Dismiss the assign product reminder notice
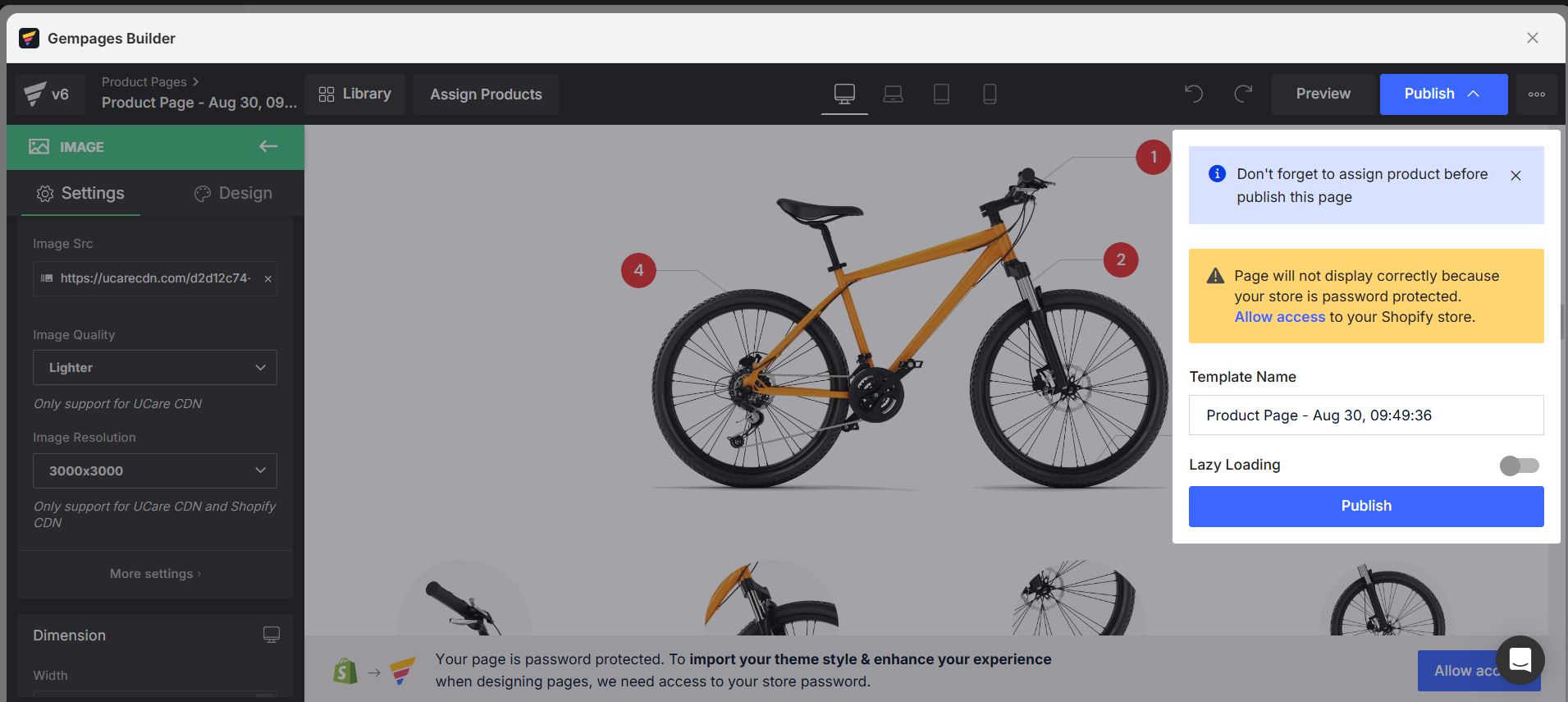This screenshot has width=1568, height=702. point(1515,176)
